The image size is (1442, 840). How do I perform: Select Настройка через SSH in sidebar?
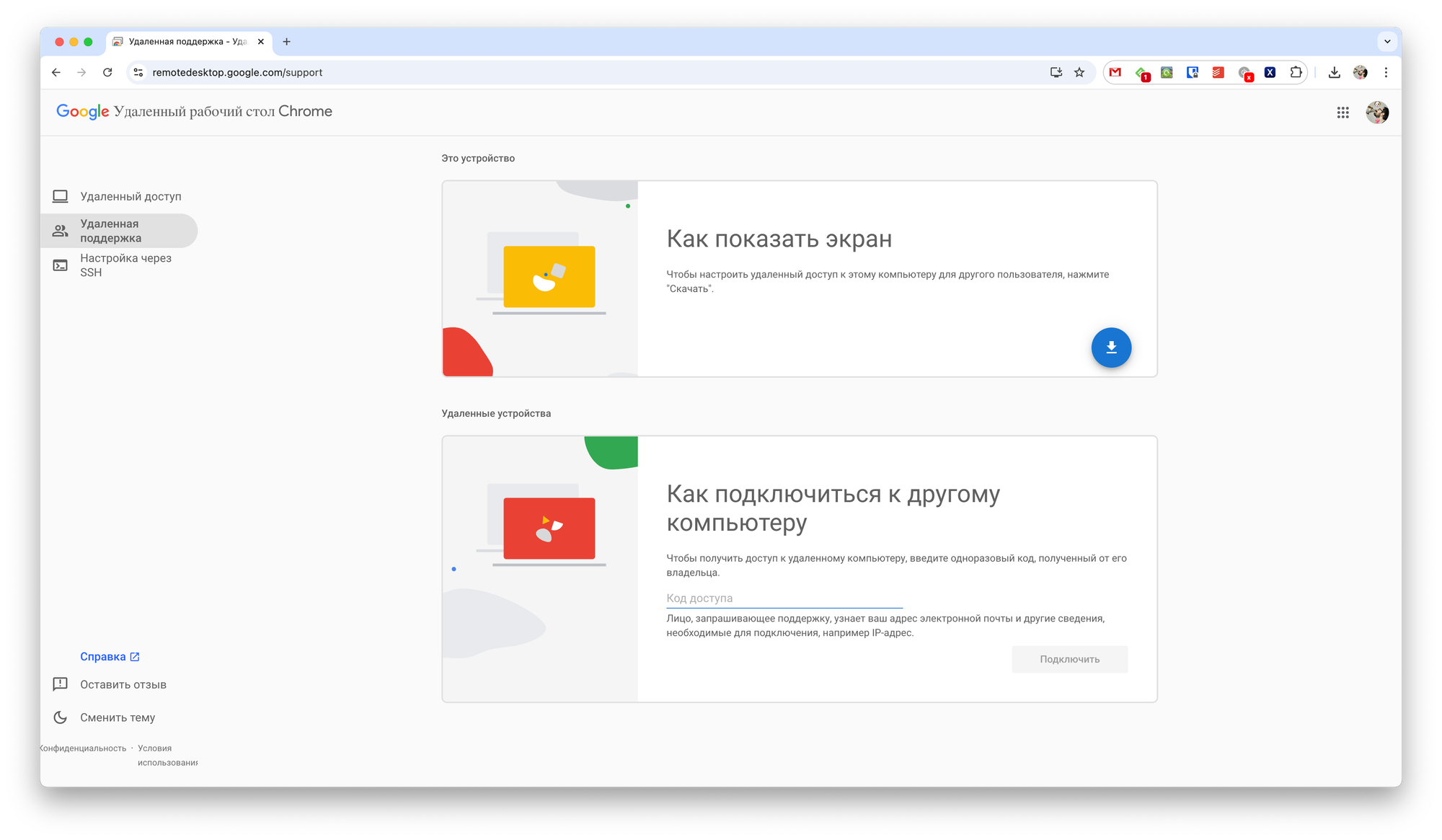tap(125, 265)
